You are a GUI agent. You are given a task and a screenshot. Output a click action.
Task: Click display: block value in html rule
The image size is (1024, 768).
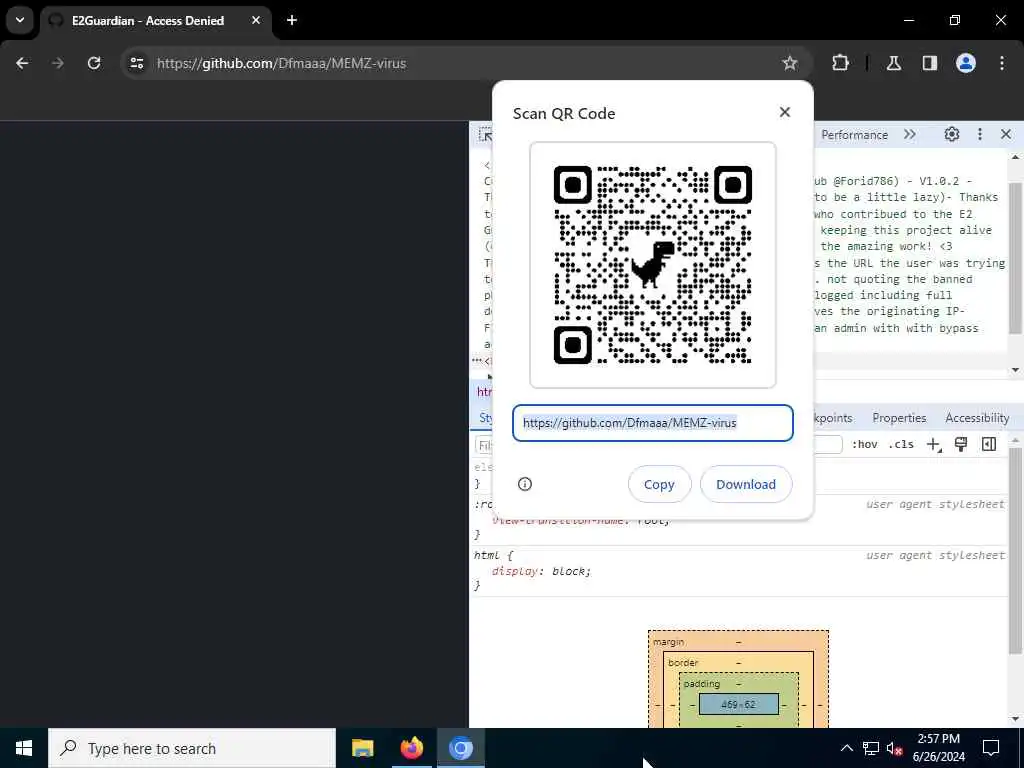[x=571, y=571]
